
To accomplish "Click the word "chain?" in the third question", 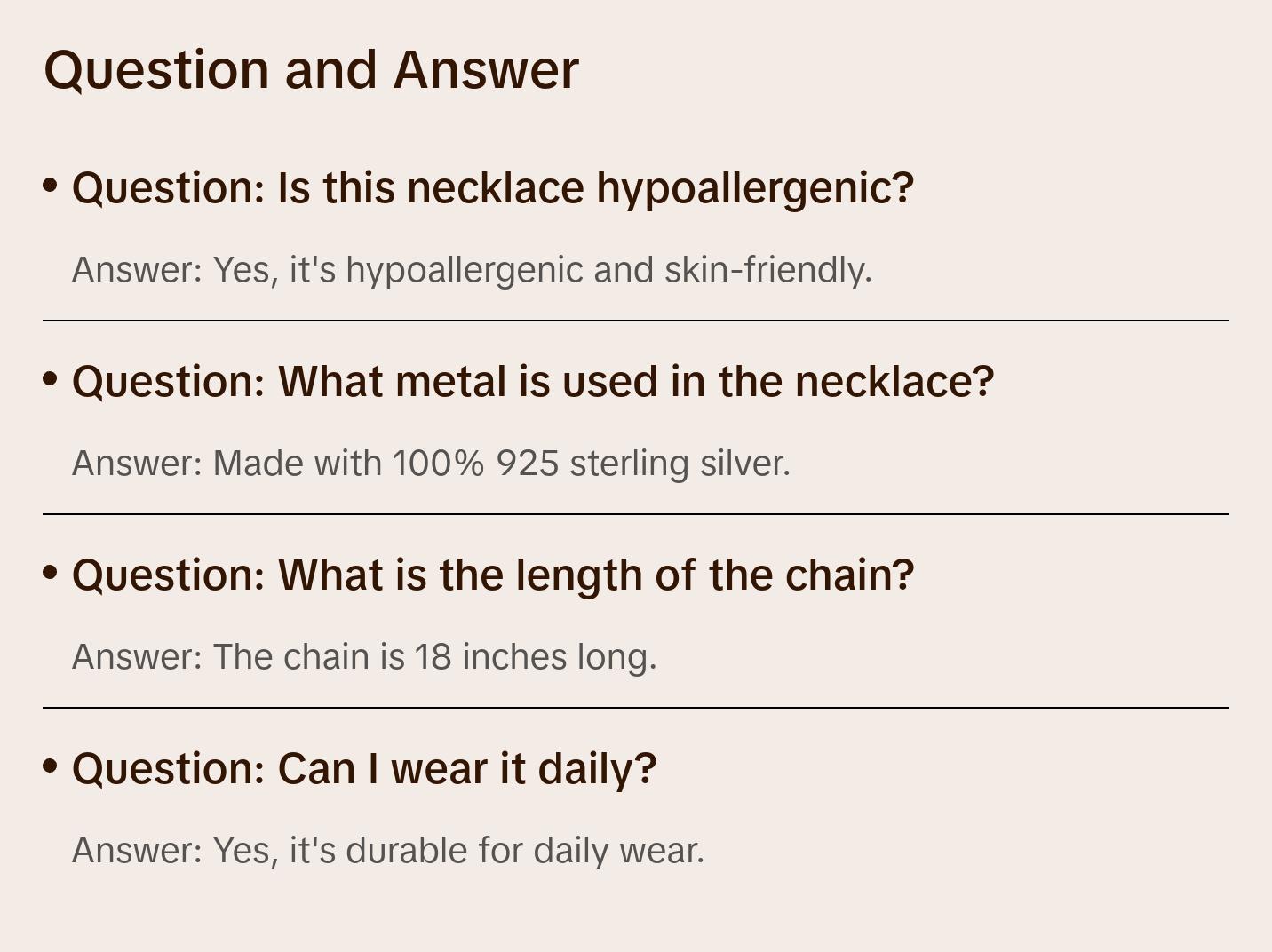I will [849, 575].
